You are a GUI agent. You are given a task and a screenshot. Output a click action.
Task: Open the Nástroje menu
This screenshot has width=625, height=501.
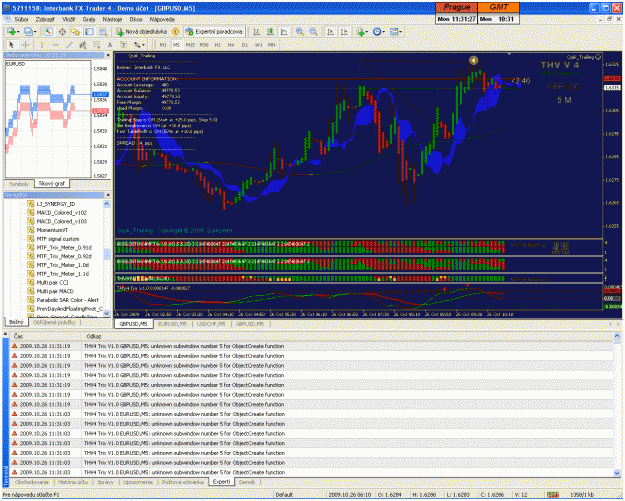point(112,19)
